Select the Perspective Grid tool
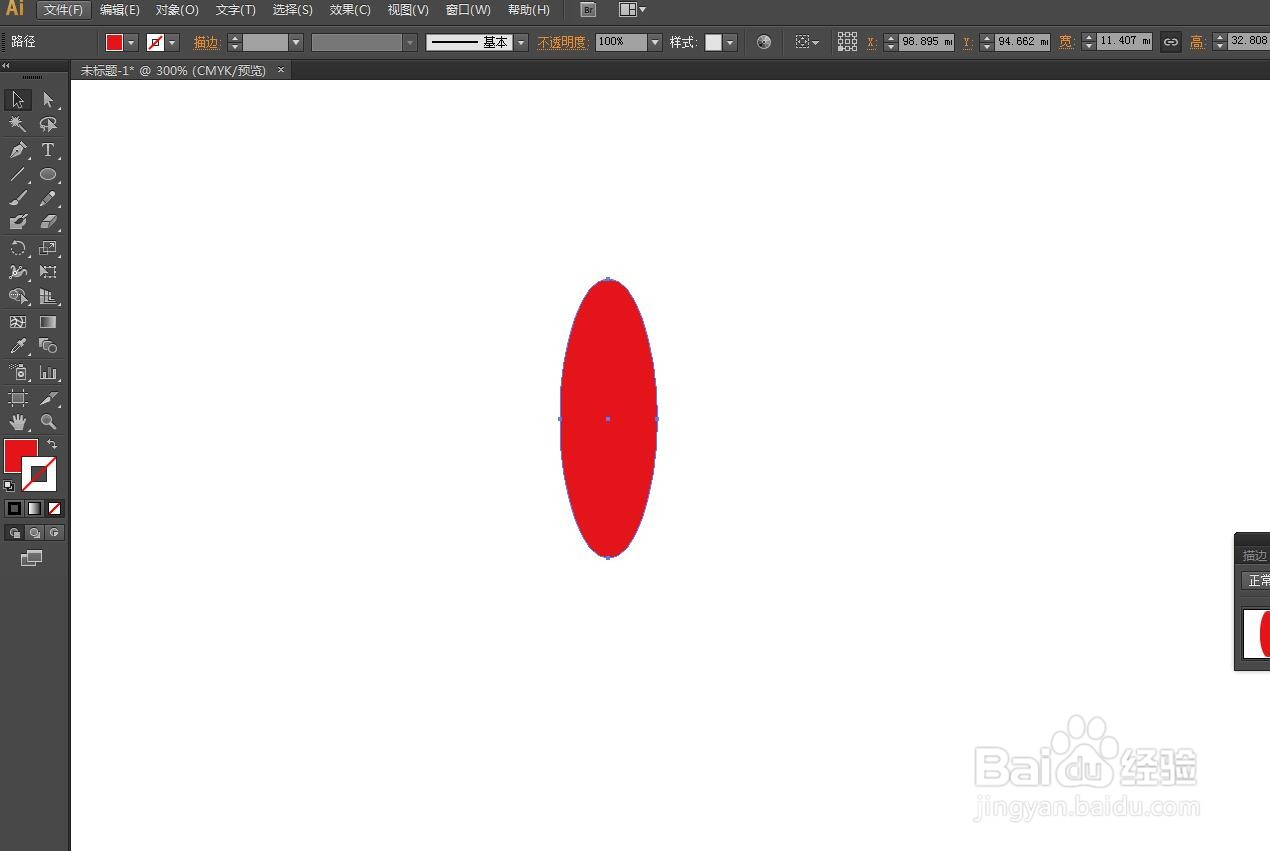 tap(48, 297)
